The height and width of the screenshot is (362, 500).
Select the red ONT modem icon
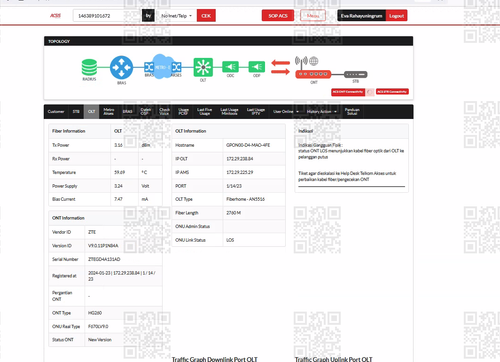[x=313, y=74]
